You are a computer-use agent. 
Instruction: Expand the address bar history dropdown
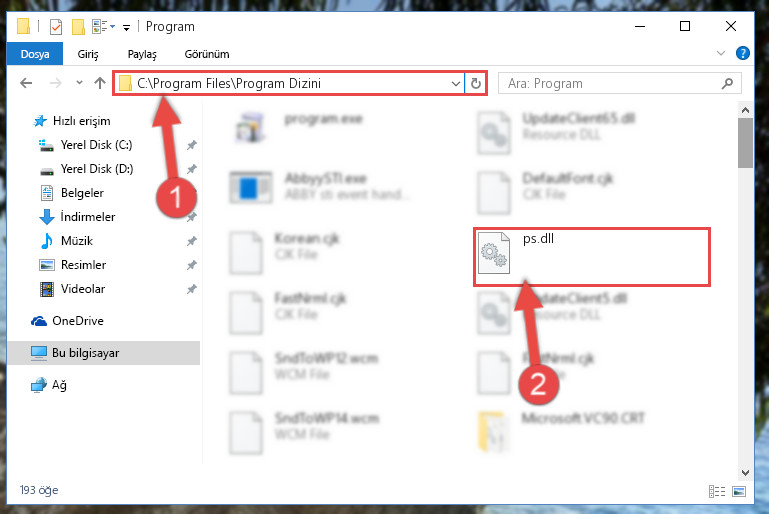click(456, 83)
